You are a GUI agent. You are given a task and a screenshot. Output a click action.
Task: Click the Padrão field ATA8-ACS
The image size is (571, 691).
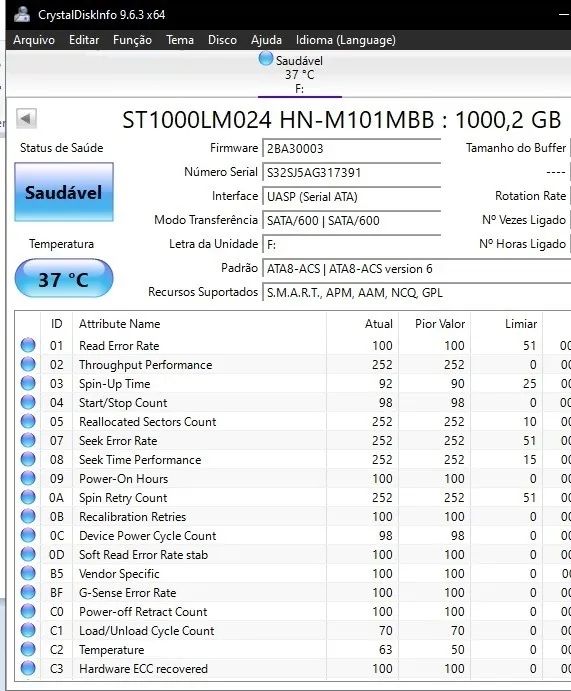click(416, 268)
